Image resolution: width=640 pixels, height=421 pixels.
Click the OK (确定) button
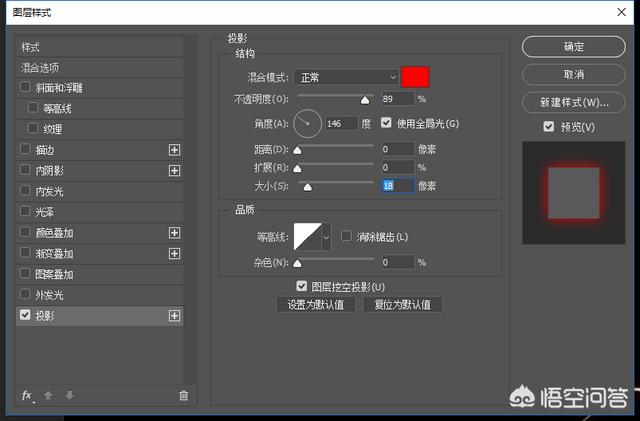(573, 47)
